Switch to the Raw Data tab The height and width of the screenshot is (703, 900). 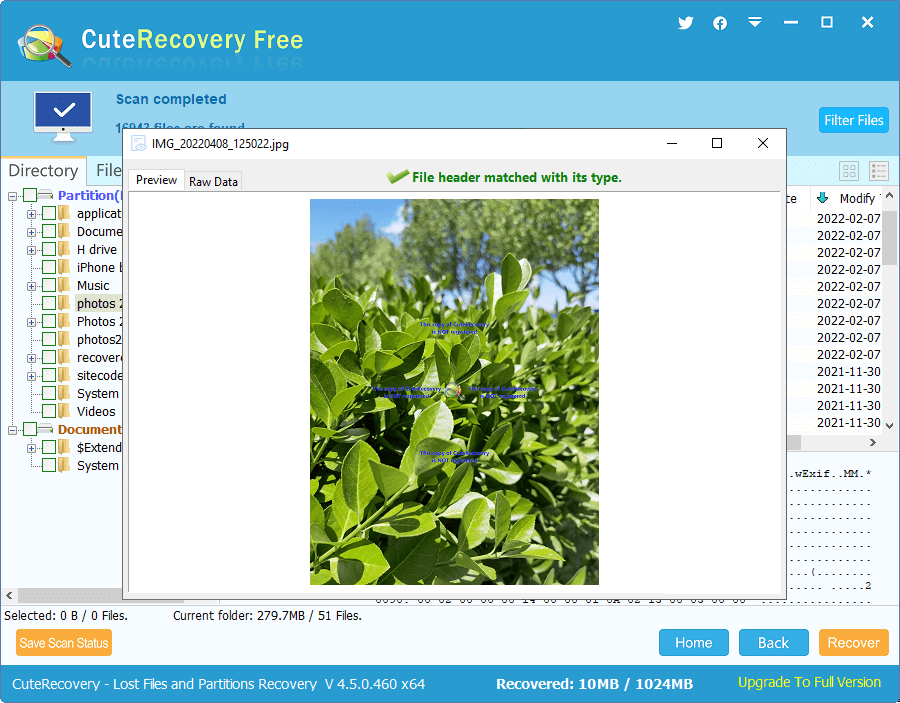point(213,181)
